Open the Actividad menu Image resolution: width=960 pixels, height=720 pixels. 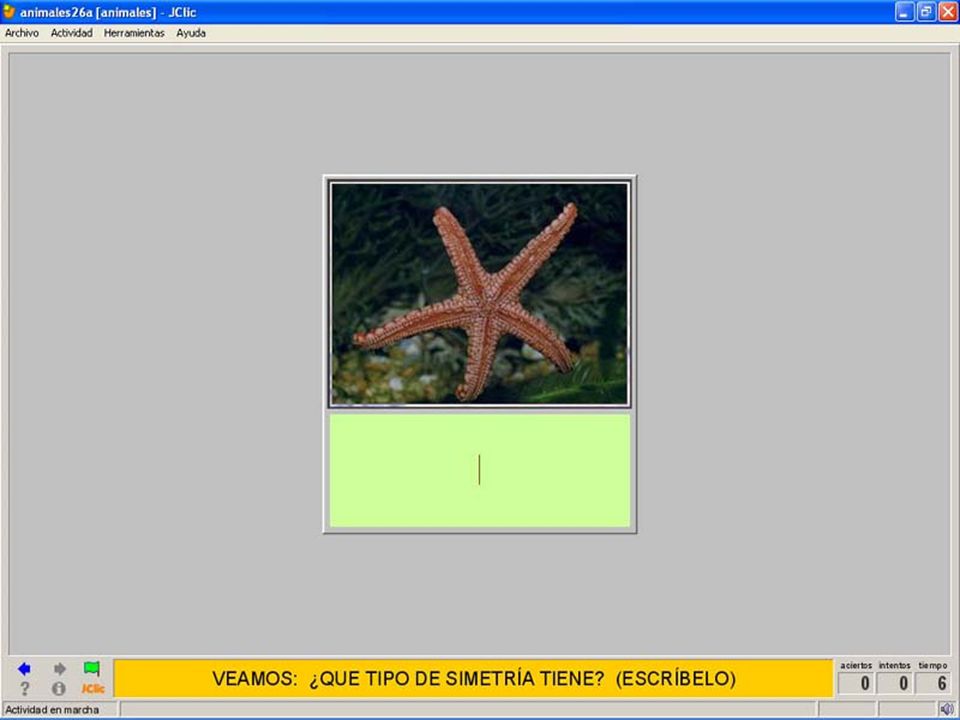72,33
